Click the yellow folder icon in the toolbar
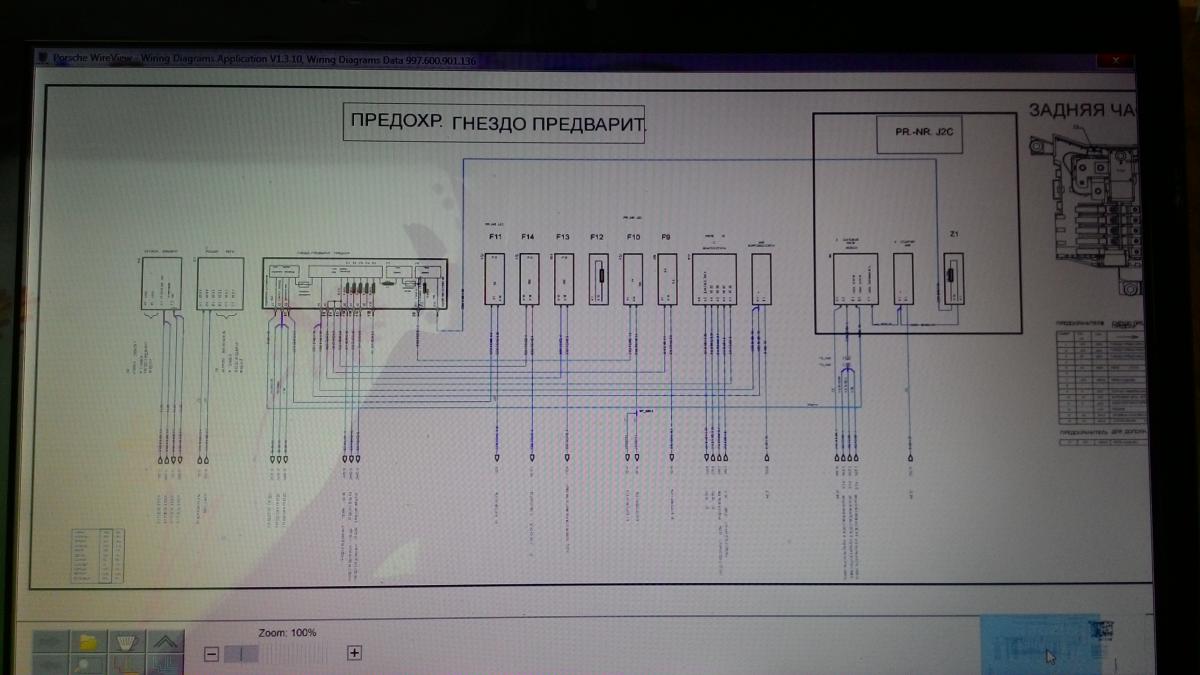The width and height of the screenshot is (1200, 675). point(88,642)
